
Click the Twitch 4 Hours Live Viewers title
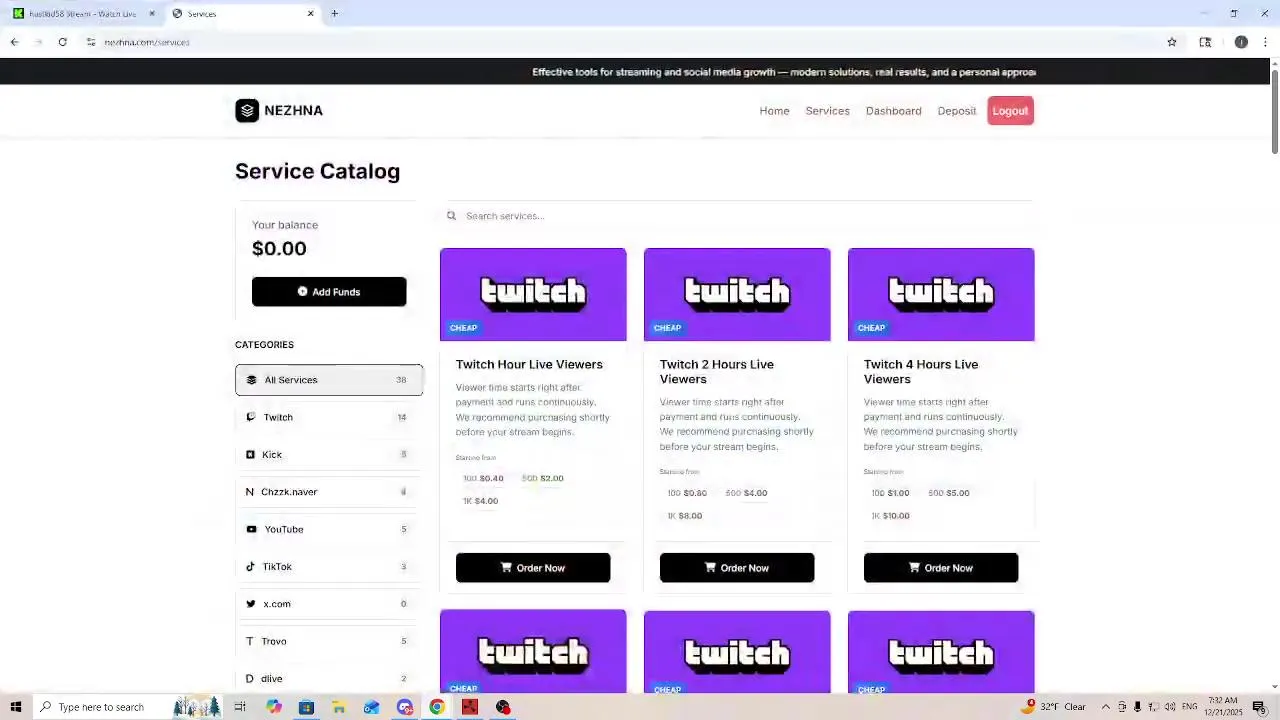tap(921, 372)
